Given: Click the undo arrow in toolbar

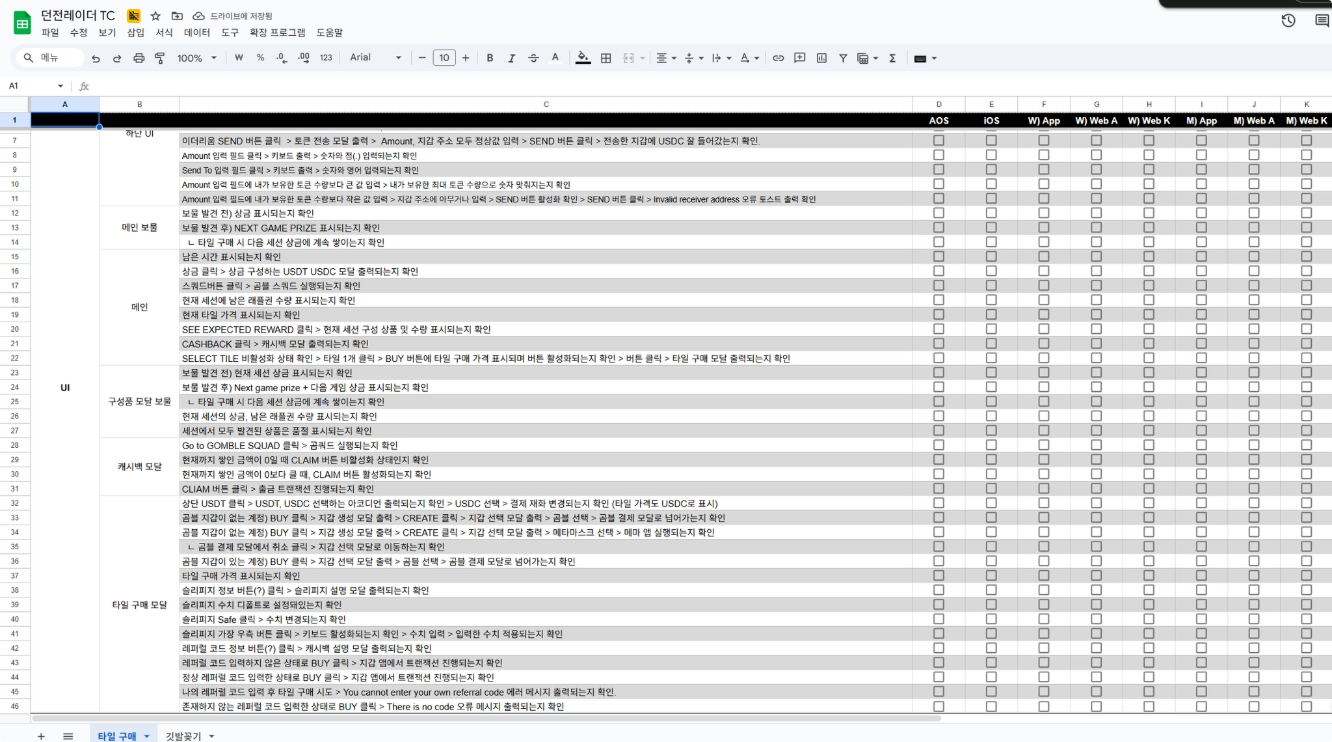Looking at the screenshot, I should pos(96,58).
